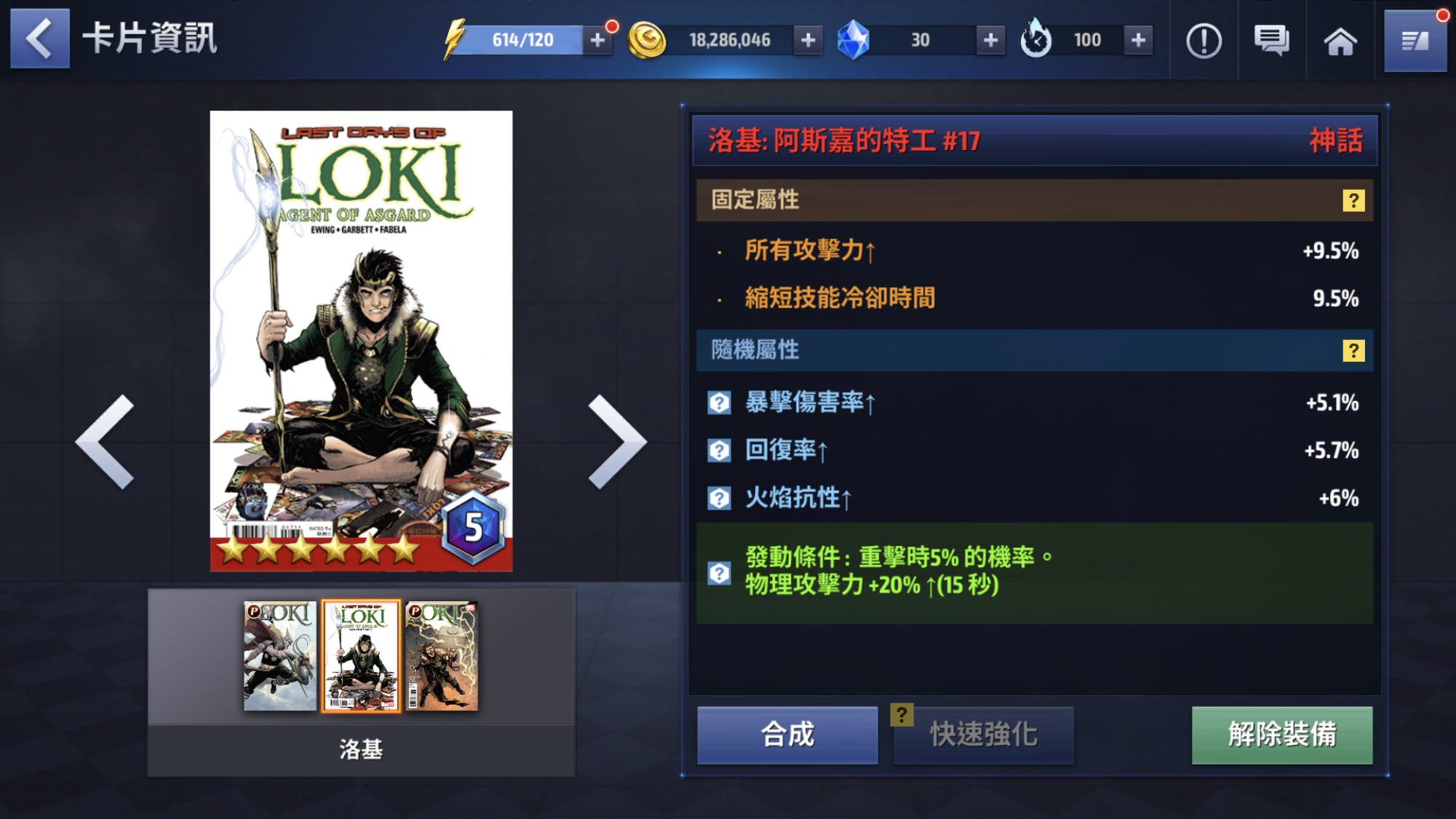
Task: Open the notice exclamation icon
Action: (1204, 40)
